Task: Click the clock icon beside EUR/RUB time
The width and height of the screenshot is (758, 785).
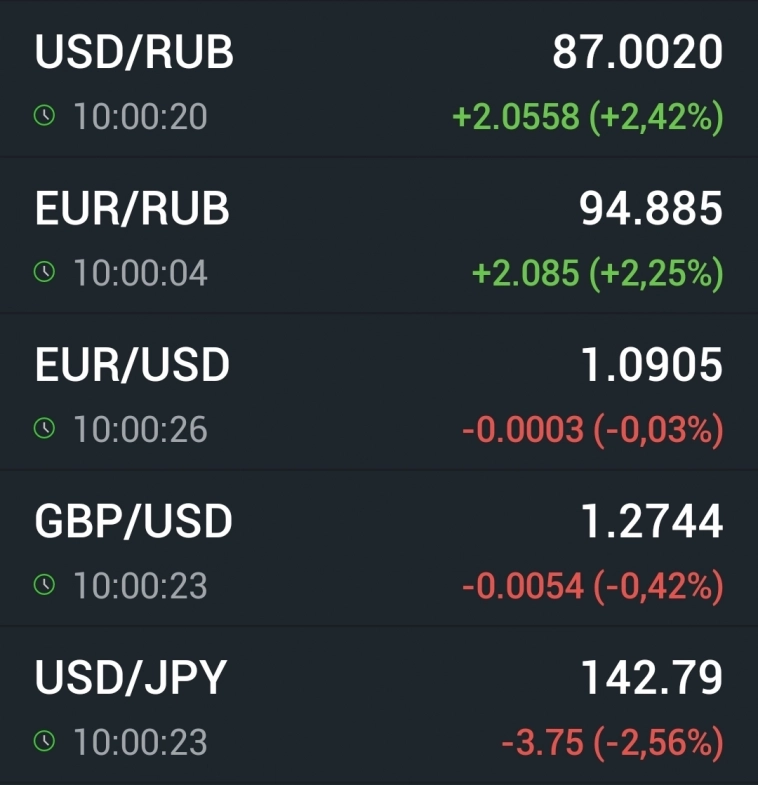Action: 44,273
